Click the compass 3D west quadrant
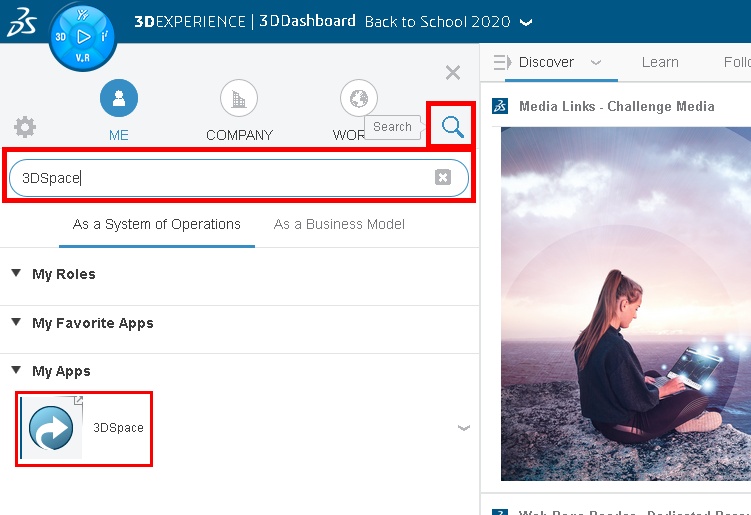The width and height of the screenshot is (751, 515). coord(60,37)
